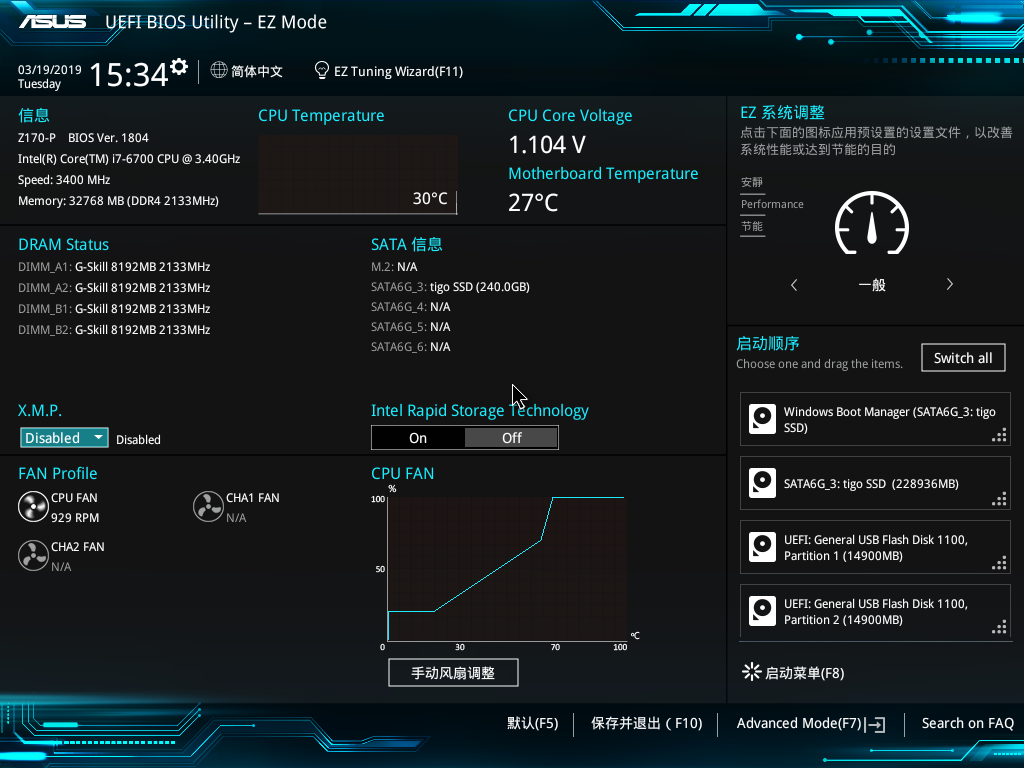Click 保存并退出 (F10)
The width and height of the screenshot is (1024, 768).
point(647,724)
